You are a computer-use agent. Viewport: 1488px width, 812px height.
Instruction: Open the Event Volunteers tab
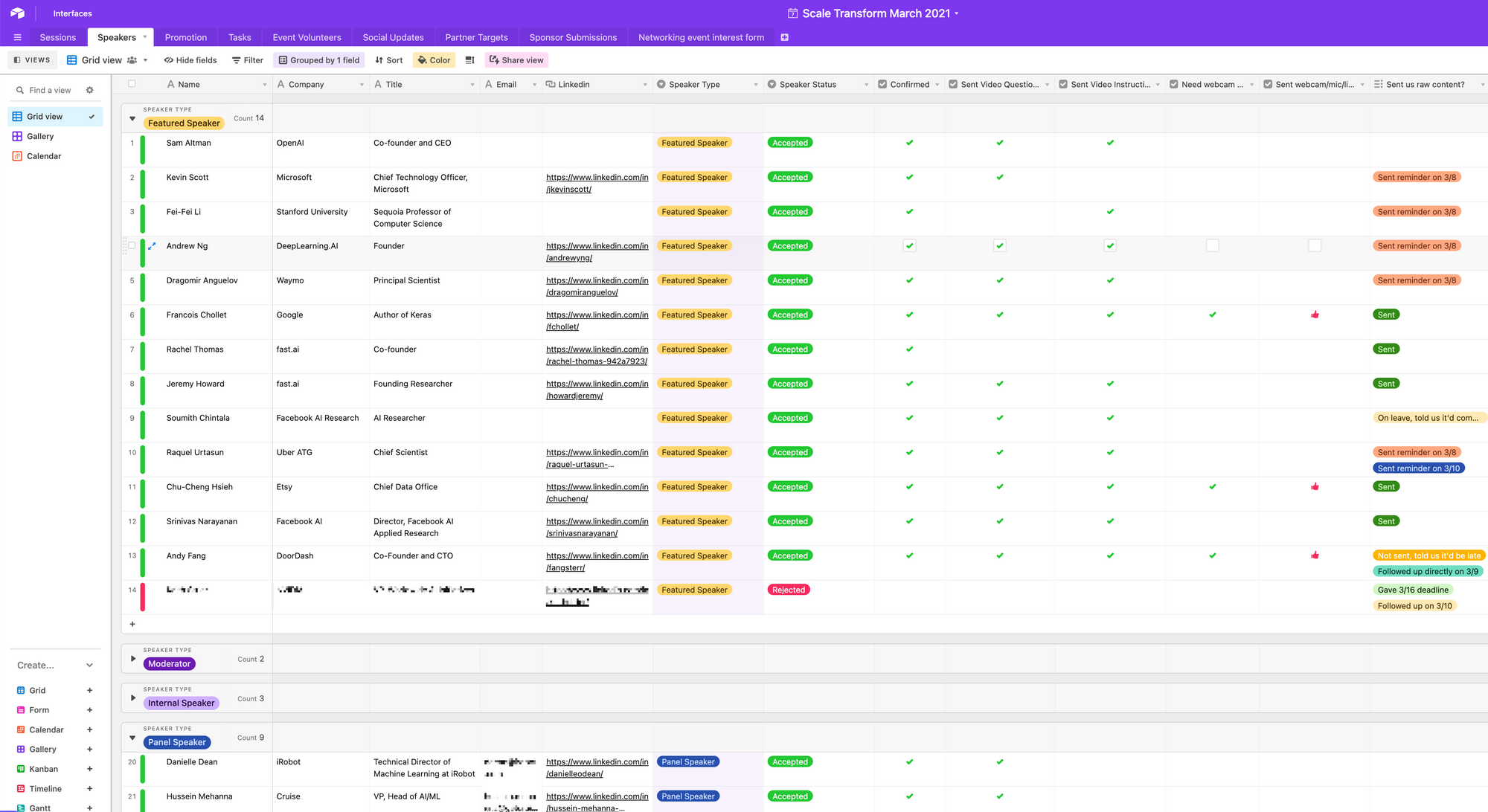[x=307, y=37]
